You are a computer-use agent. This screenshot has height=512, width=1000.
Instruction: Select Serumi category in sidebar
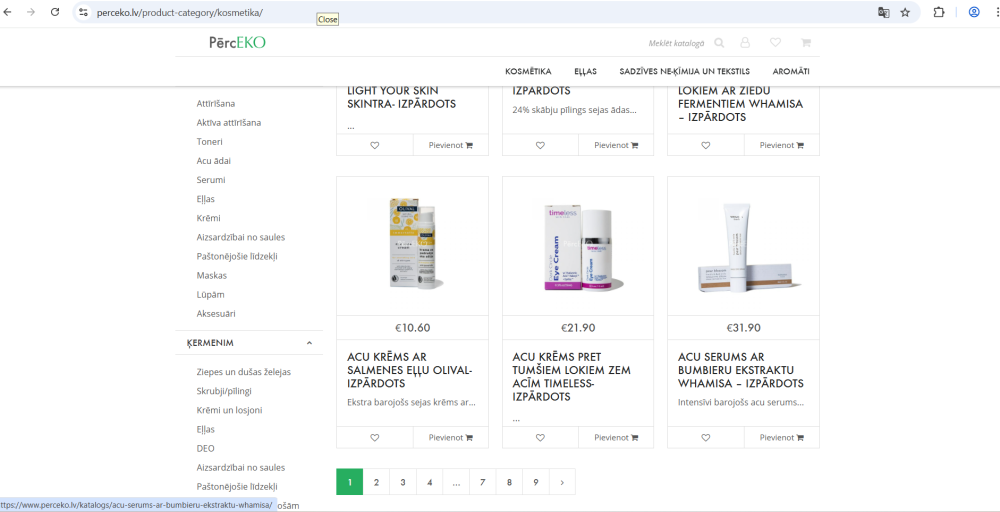pyautogui.click(x=211, y=180)
